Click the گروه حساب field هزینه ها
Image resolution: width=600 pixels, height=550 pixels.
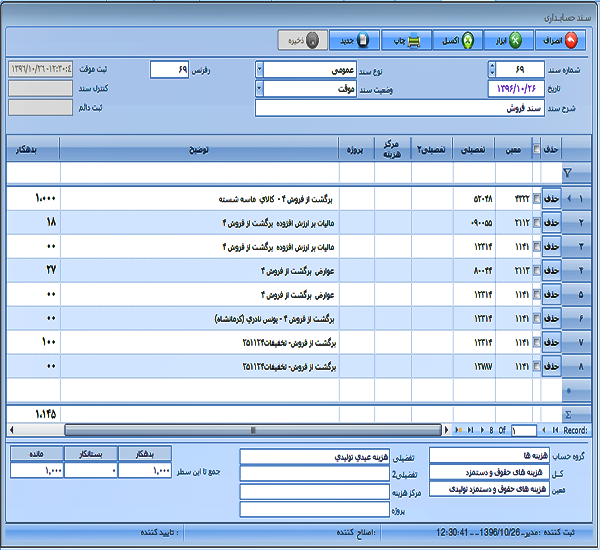pos(489,455)
